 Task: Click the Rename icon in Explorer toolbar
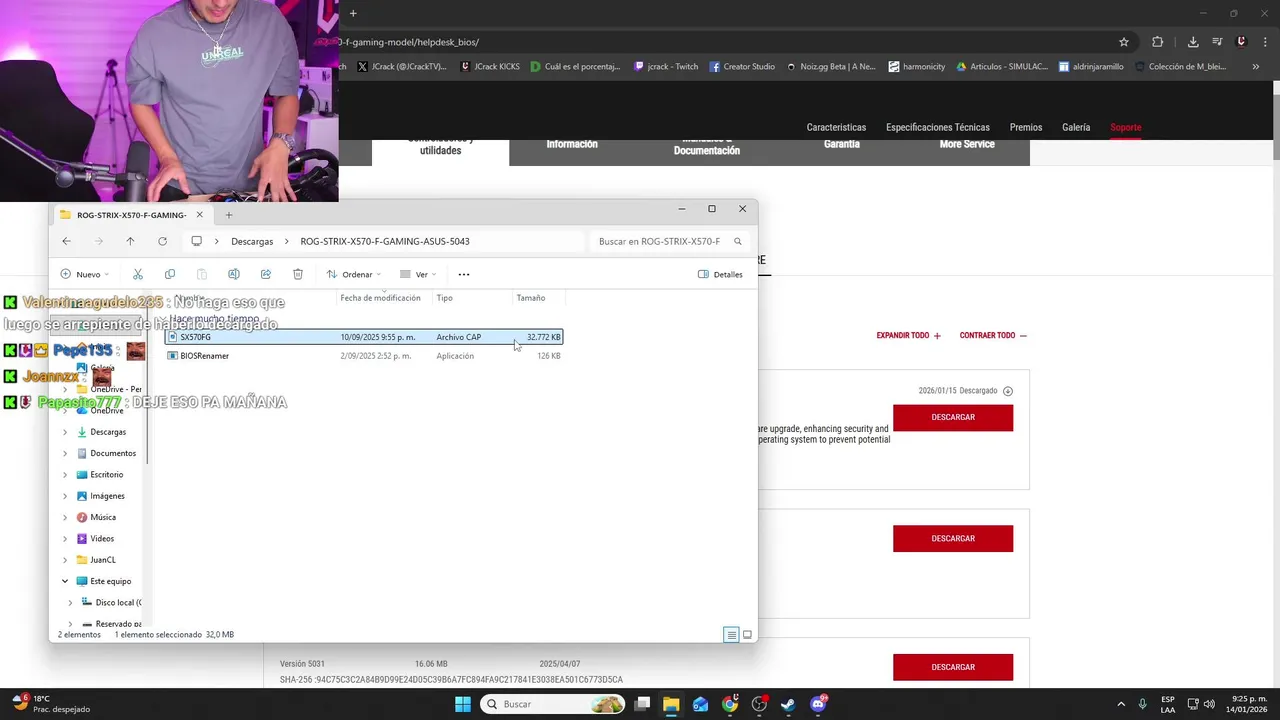(x=233, y=274)
